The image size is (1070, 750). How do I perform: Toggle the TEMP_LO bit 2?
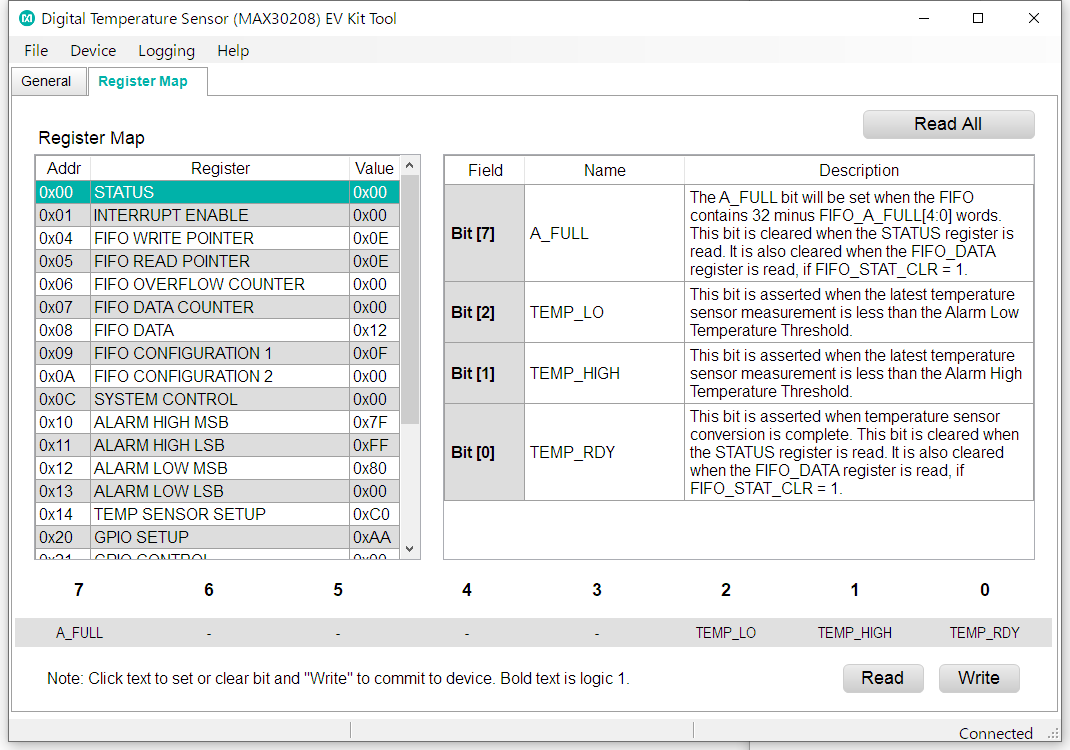click(x=726, y=633)
